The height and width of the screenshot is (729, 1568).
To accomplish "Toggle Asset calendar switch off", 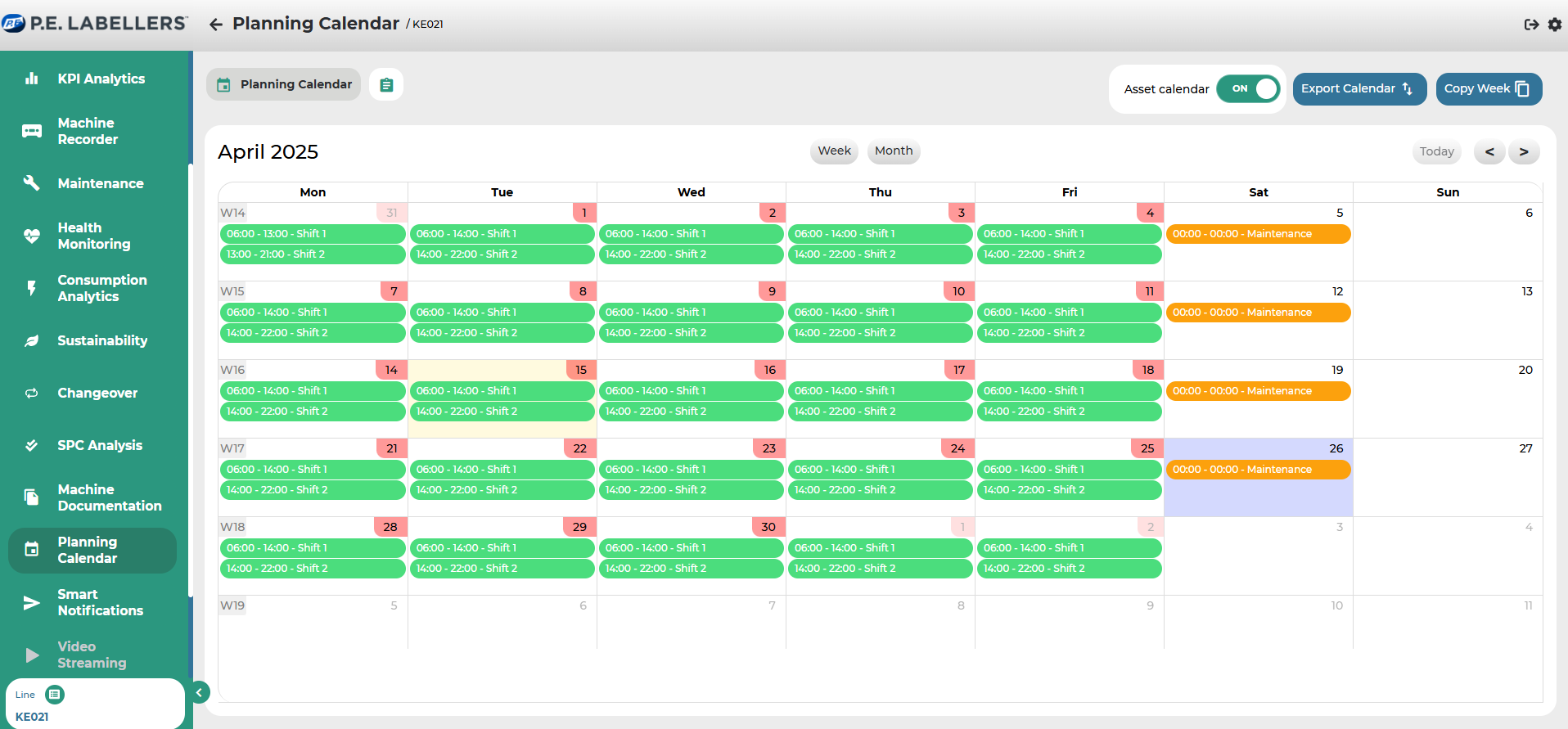I will pos(1248,89).
